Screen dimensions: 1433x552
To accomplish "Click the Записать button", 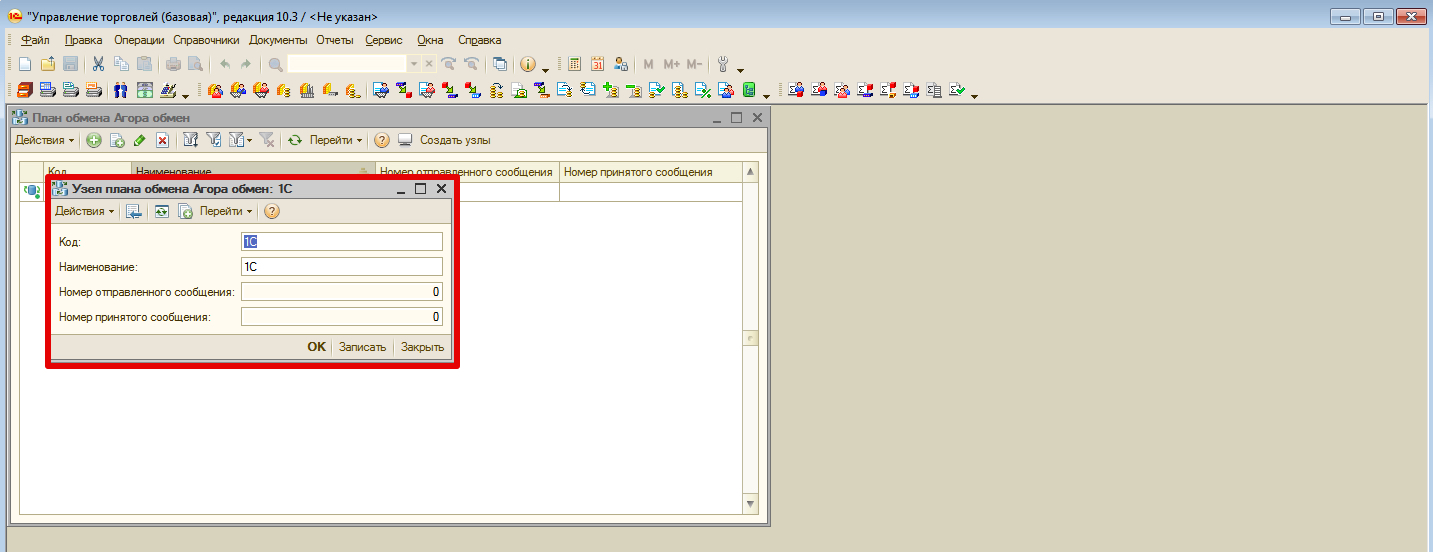I will (x=362, y=347).
